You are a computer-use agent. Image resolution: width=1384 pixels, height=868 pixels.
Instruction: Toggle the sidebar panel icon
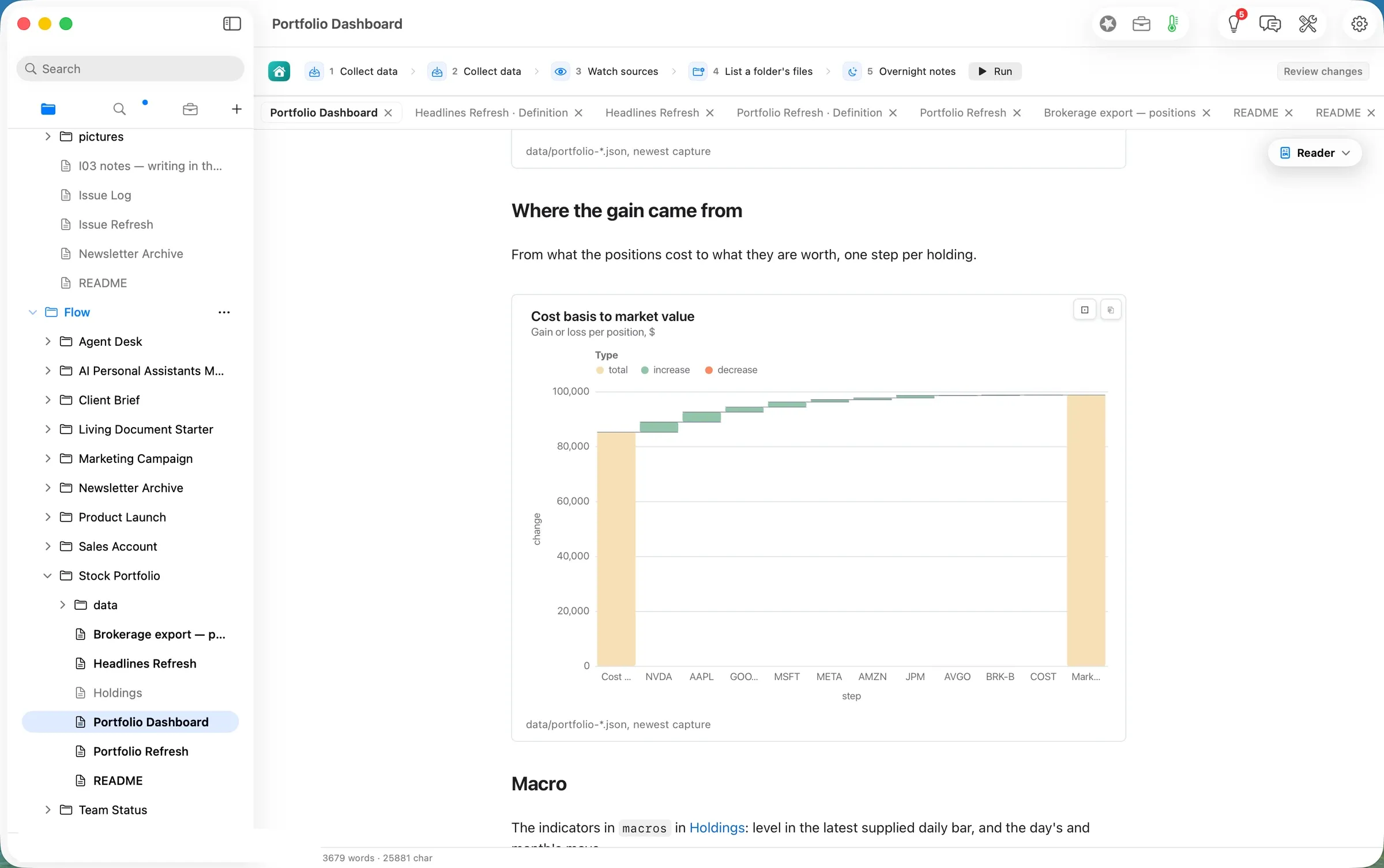click(x=232, y=24)
